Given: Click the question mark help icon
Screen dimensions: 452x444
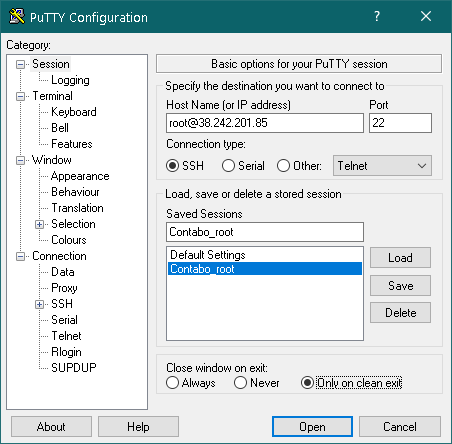Looking at the screenshot, I should coord(377,16).
